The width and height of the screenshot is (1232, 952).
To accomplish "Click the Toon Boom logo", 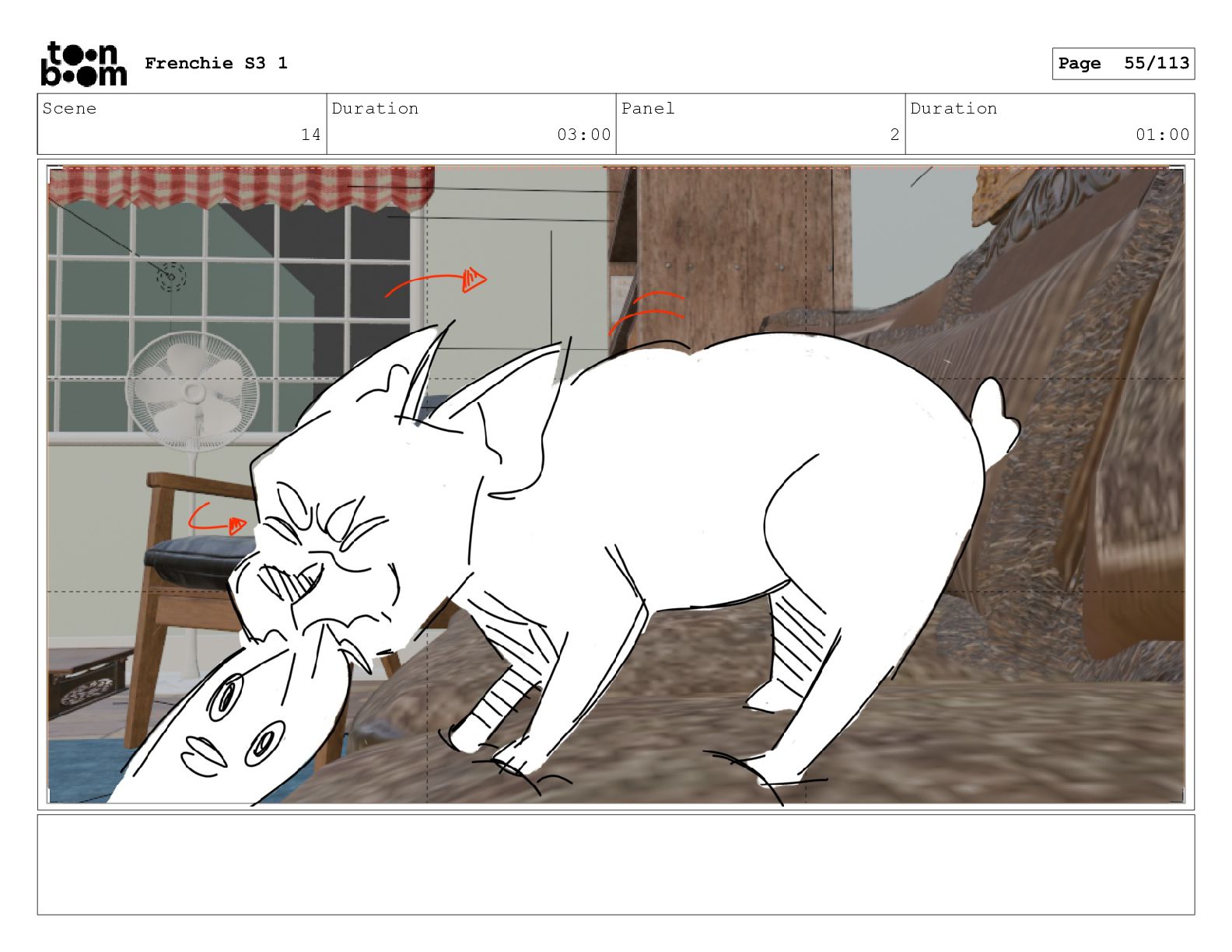I will pos(83,64).
